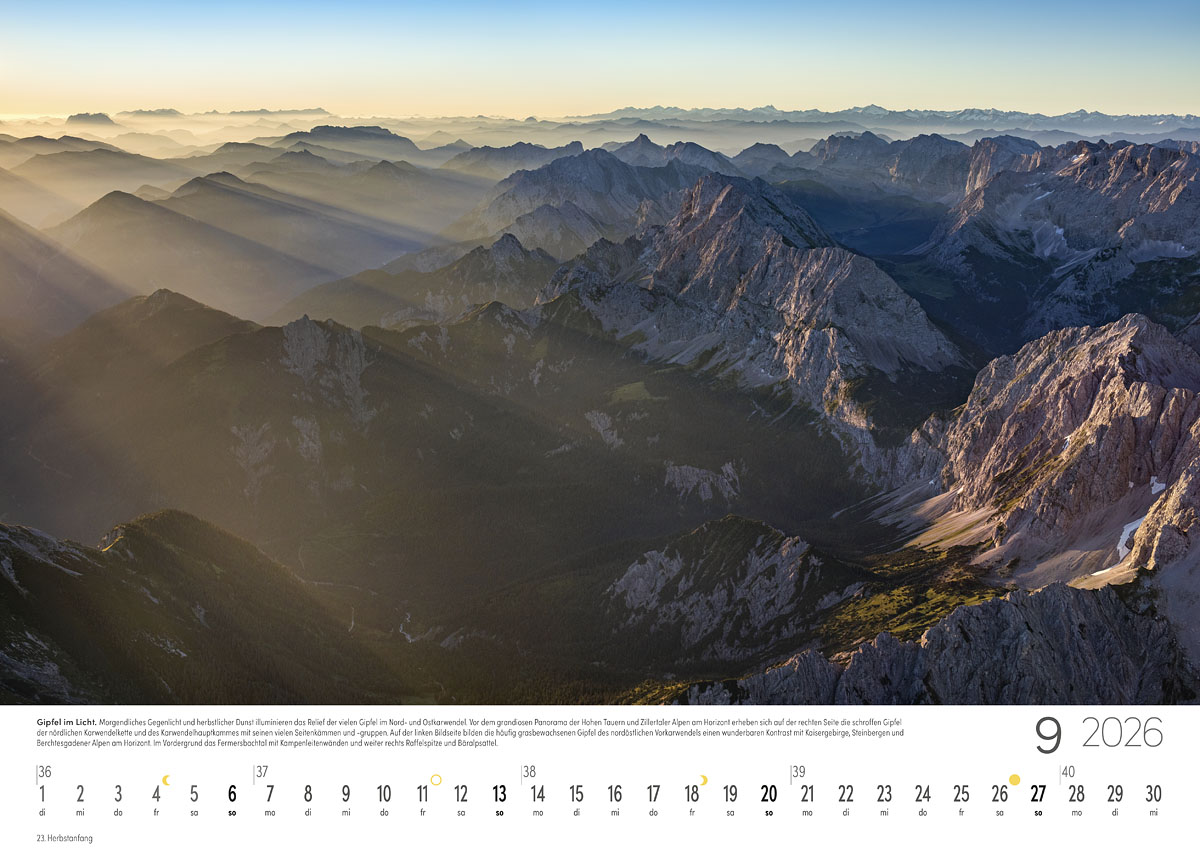Click week number 36 label
1200x857 pixels.
(44, 771)
